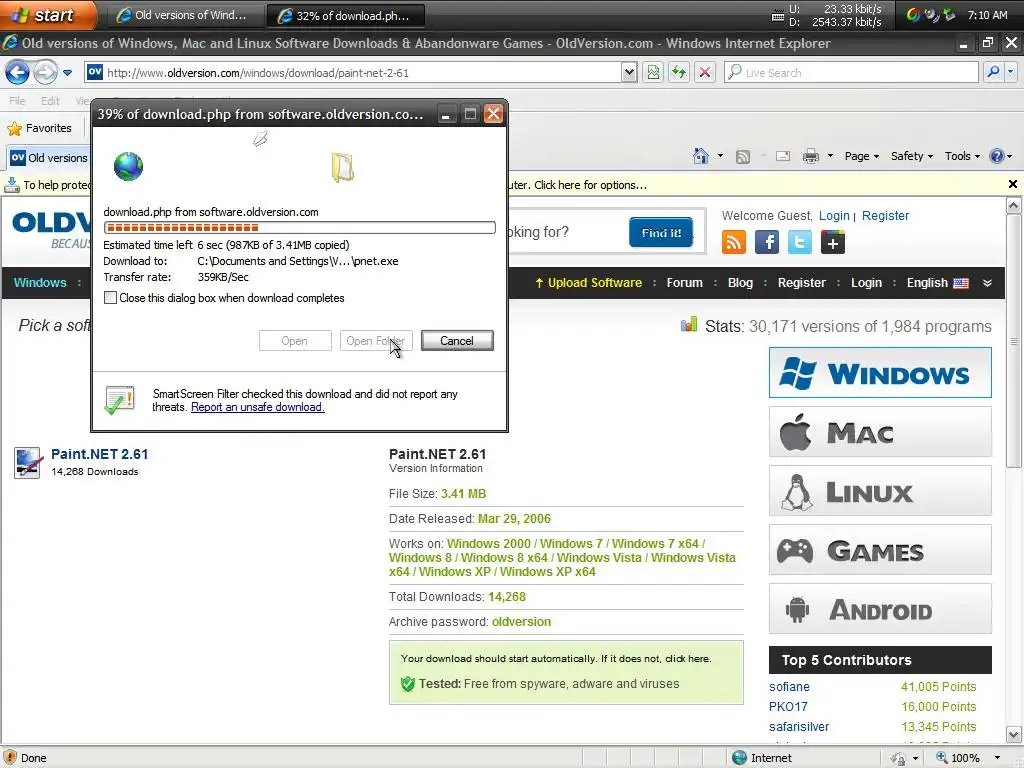Click the Live Search magnifier button
This screenshot has height=768, width=1024.
point(993,72)
